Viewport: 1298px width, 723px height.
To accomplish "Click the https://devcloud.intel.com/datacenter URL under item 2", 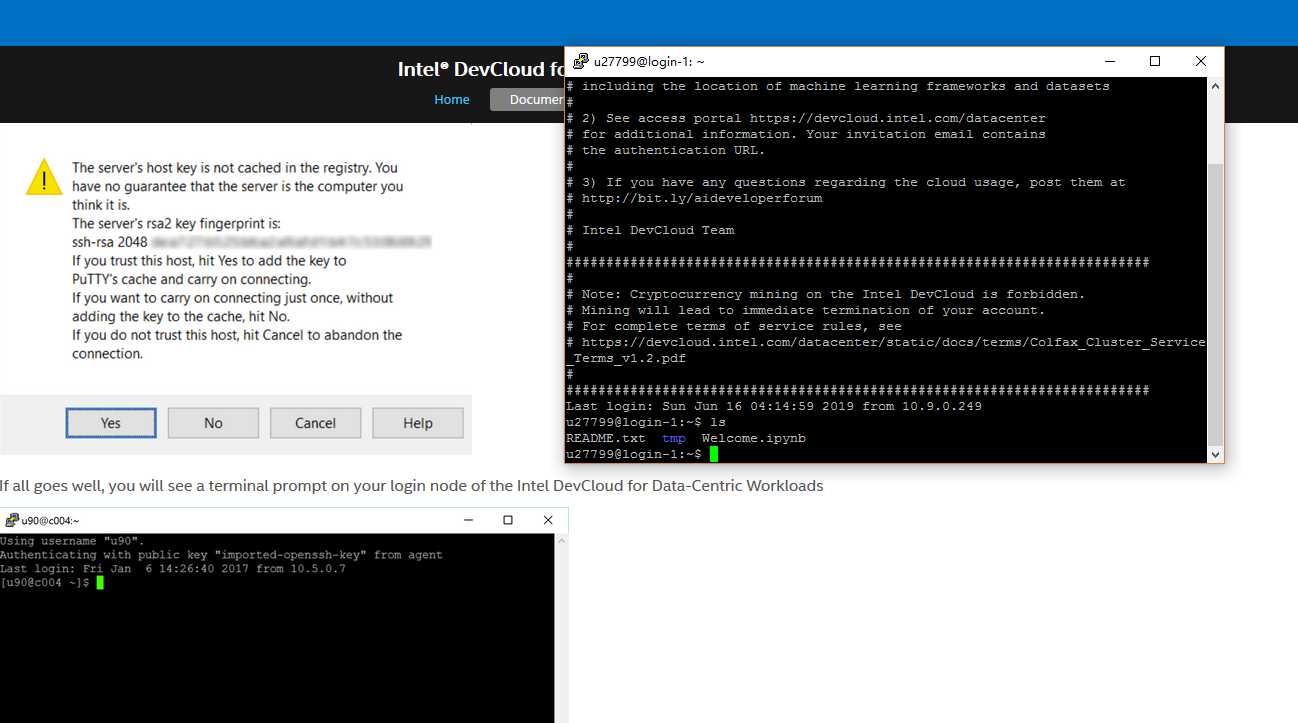I will point(898,118).
